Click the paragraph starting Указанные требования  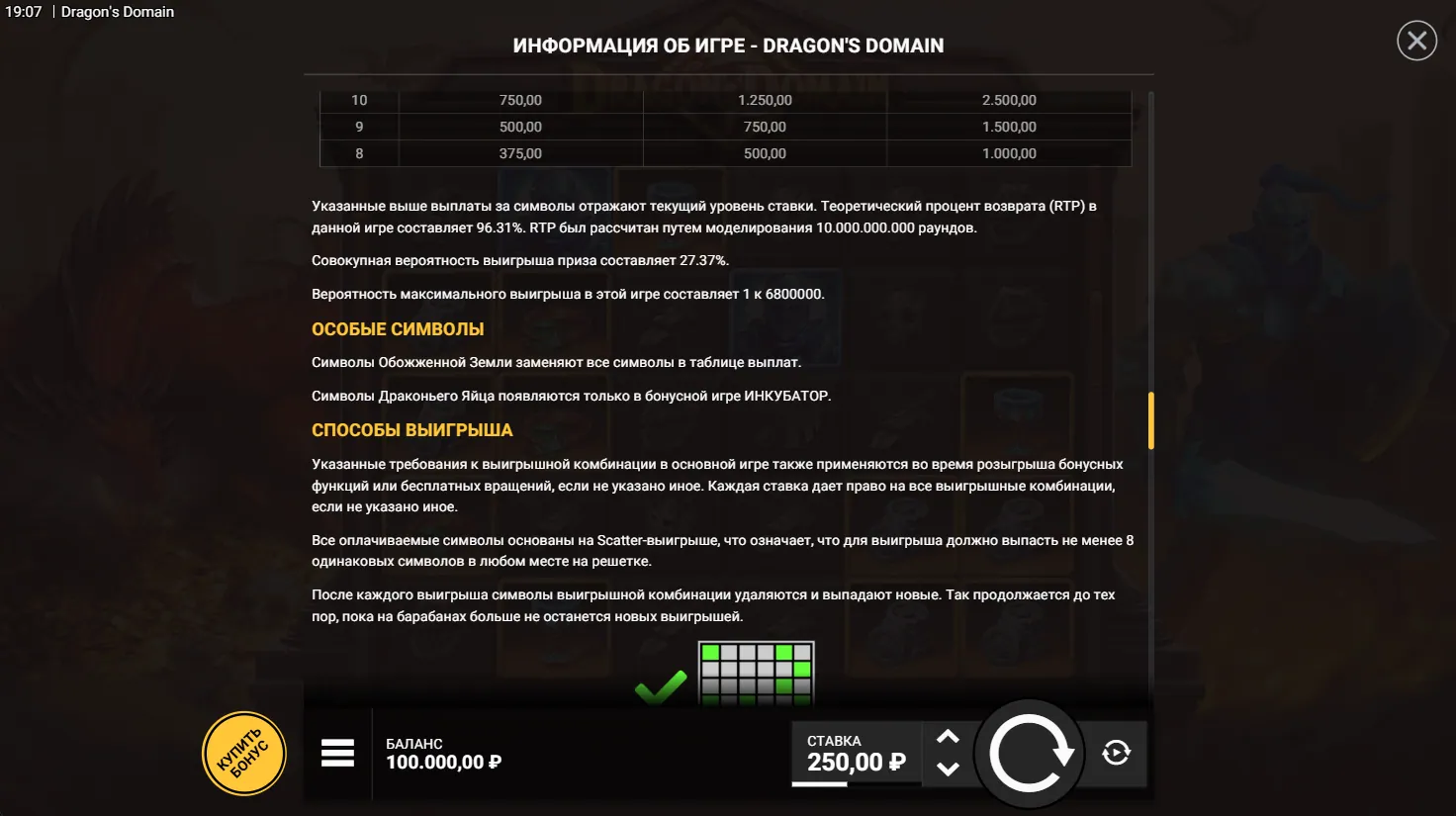tap(718, 486)
